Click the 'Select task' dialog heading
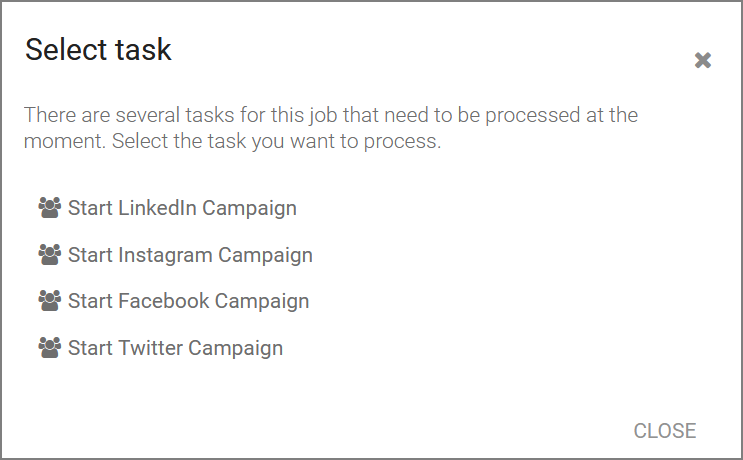 98,49
